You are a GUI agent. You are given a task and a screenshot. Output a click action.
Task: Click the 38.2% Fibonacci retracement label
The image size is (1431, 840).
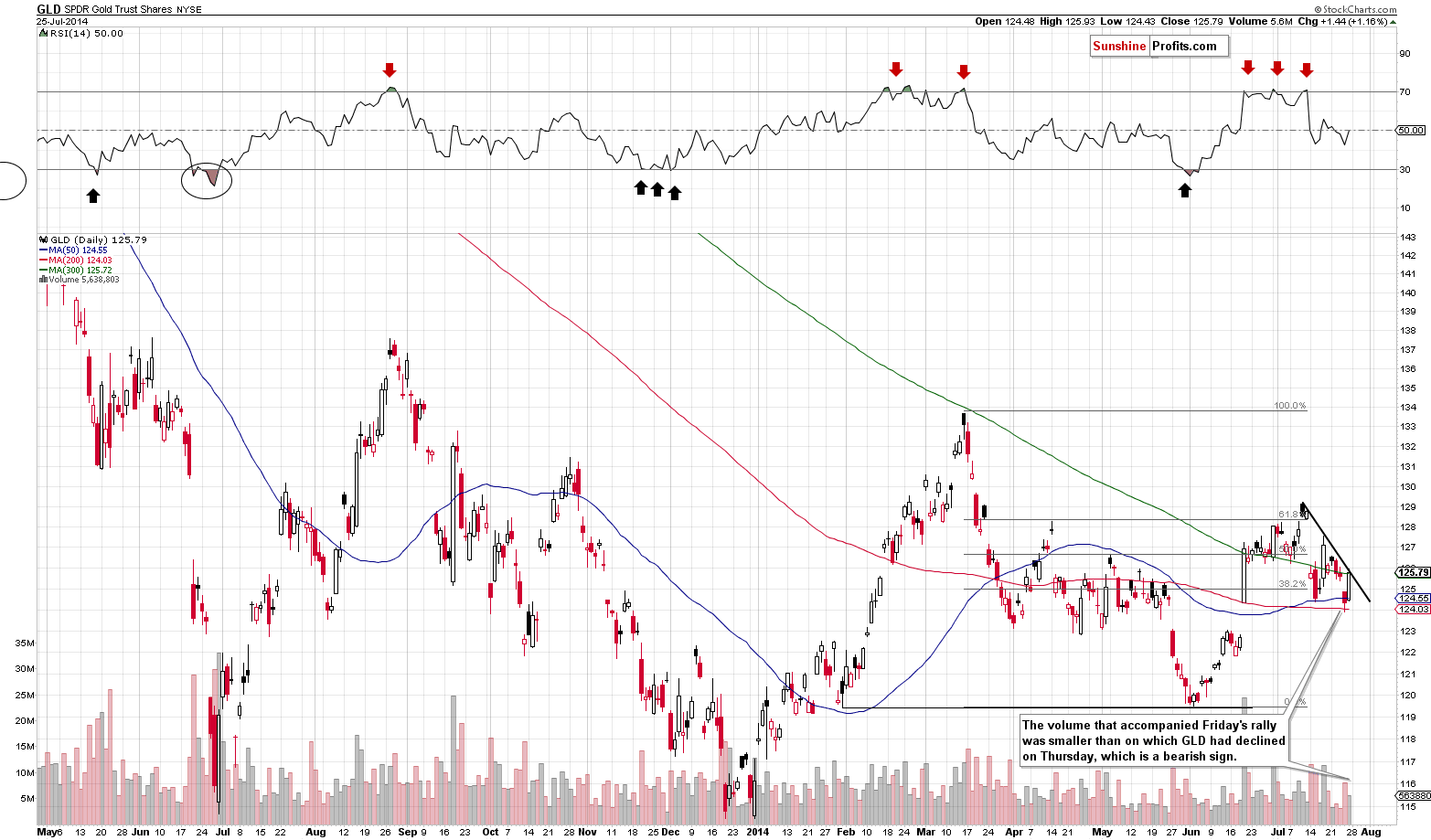pyautogui.click(x=1291, y=583)
